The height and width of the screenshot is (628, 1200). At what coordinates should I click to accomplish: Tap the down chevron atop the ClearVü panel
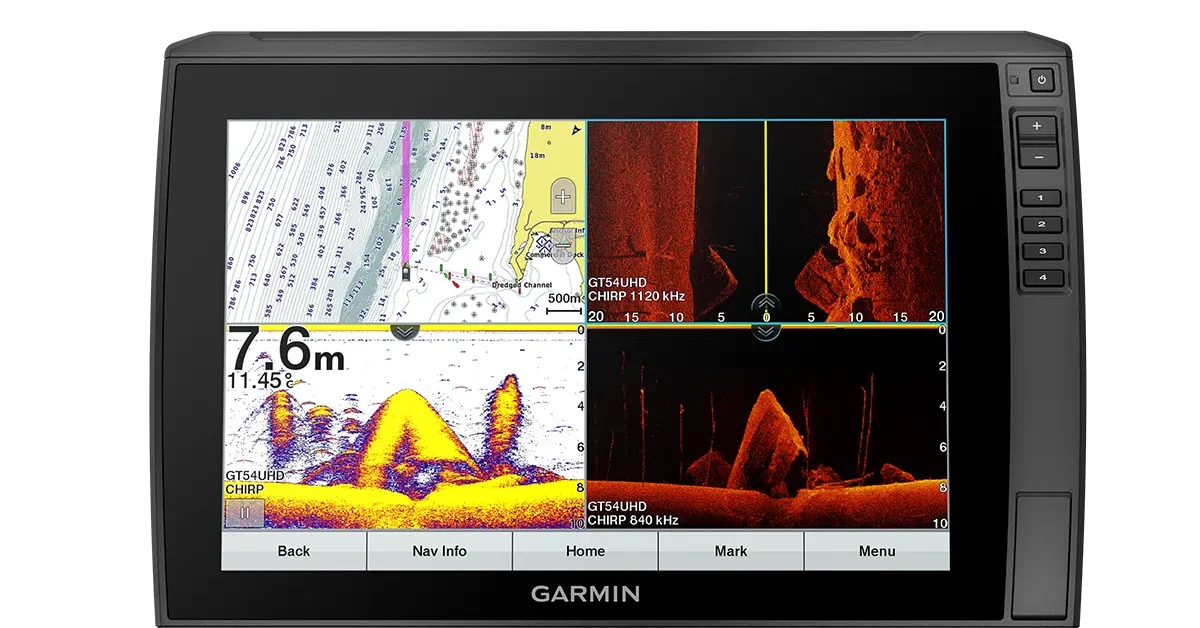[x=766, y=332]
